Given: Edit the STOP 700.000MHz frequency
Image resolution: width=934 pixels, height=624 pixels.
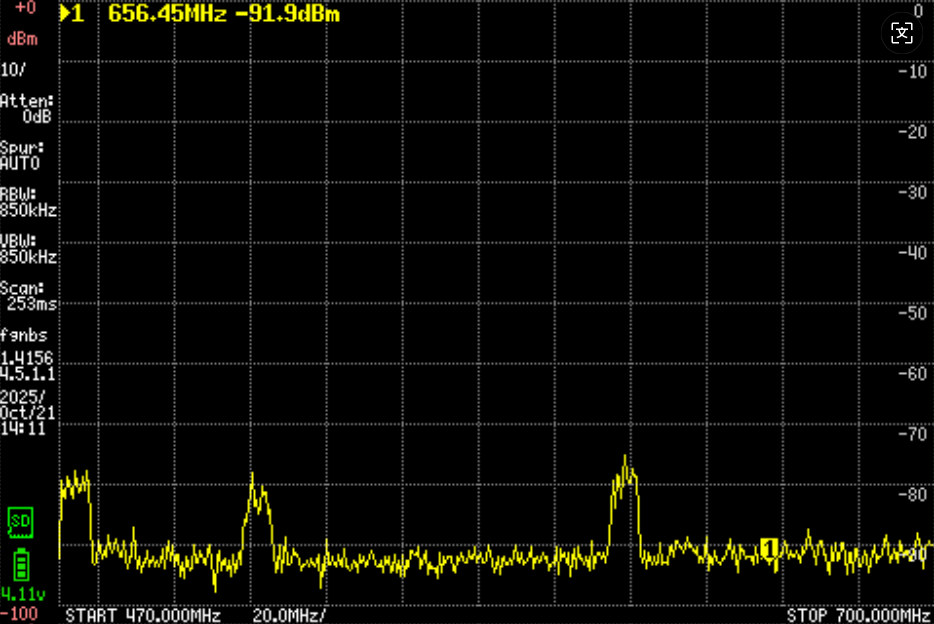Looking at the screenshot, I should [856, 614].
